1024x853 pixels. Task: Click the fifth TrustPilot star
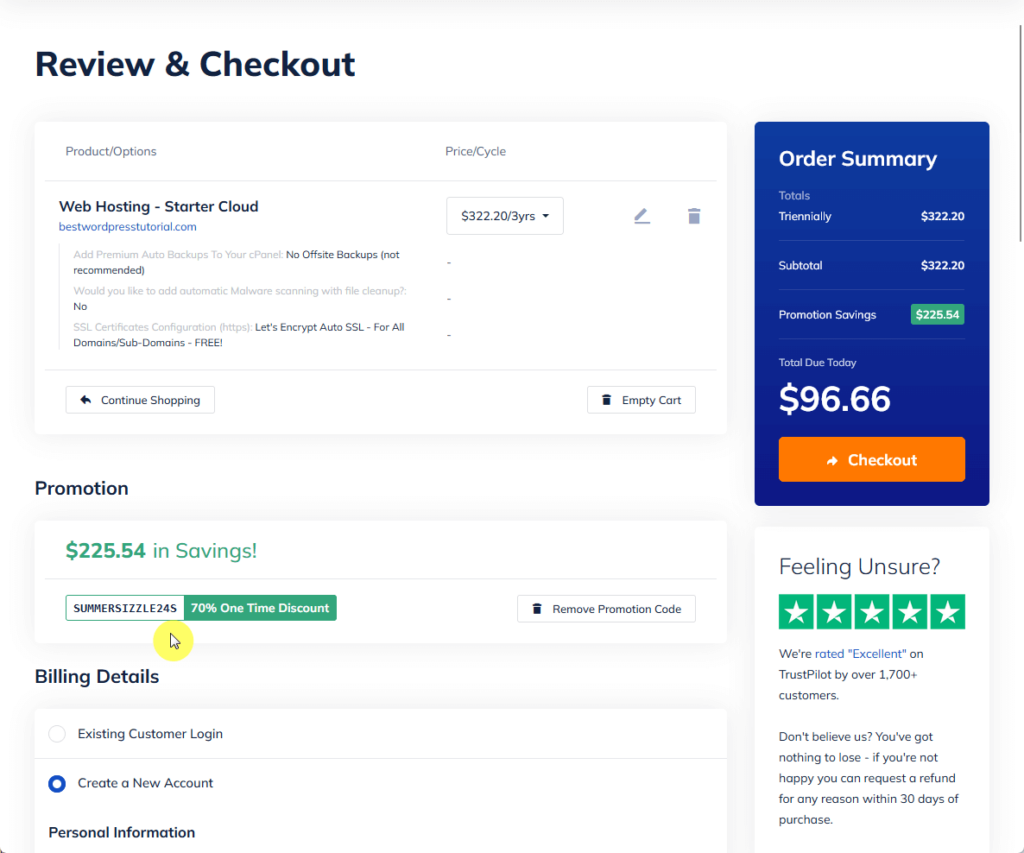(x=948, y=612)
